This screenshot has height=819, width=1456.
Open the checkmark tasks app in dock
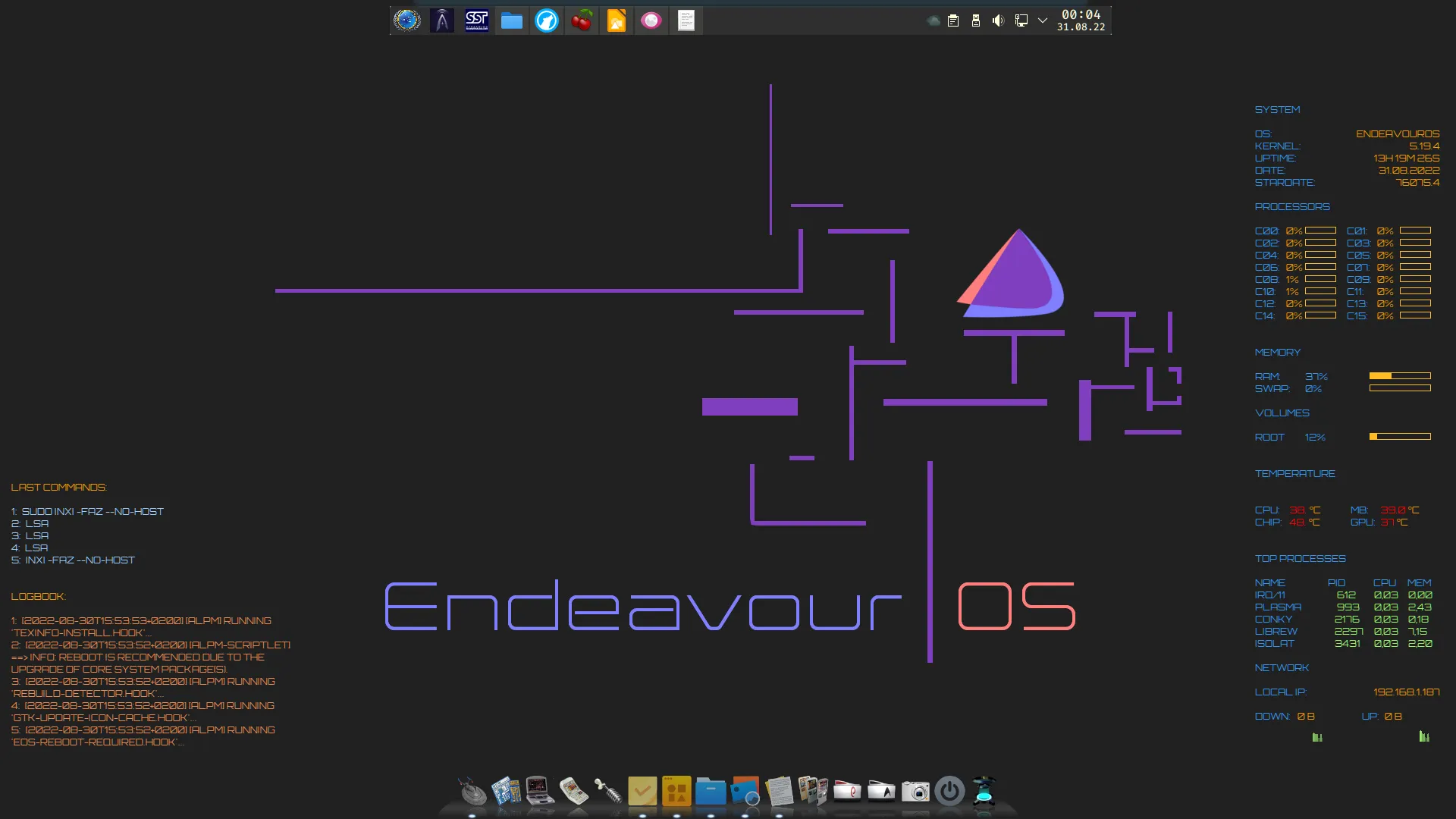point(642,792)
